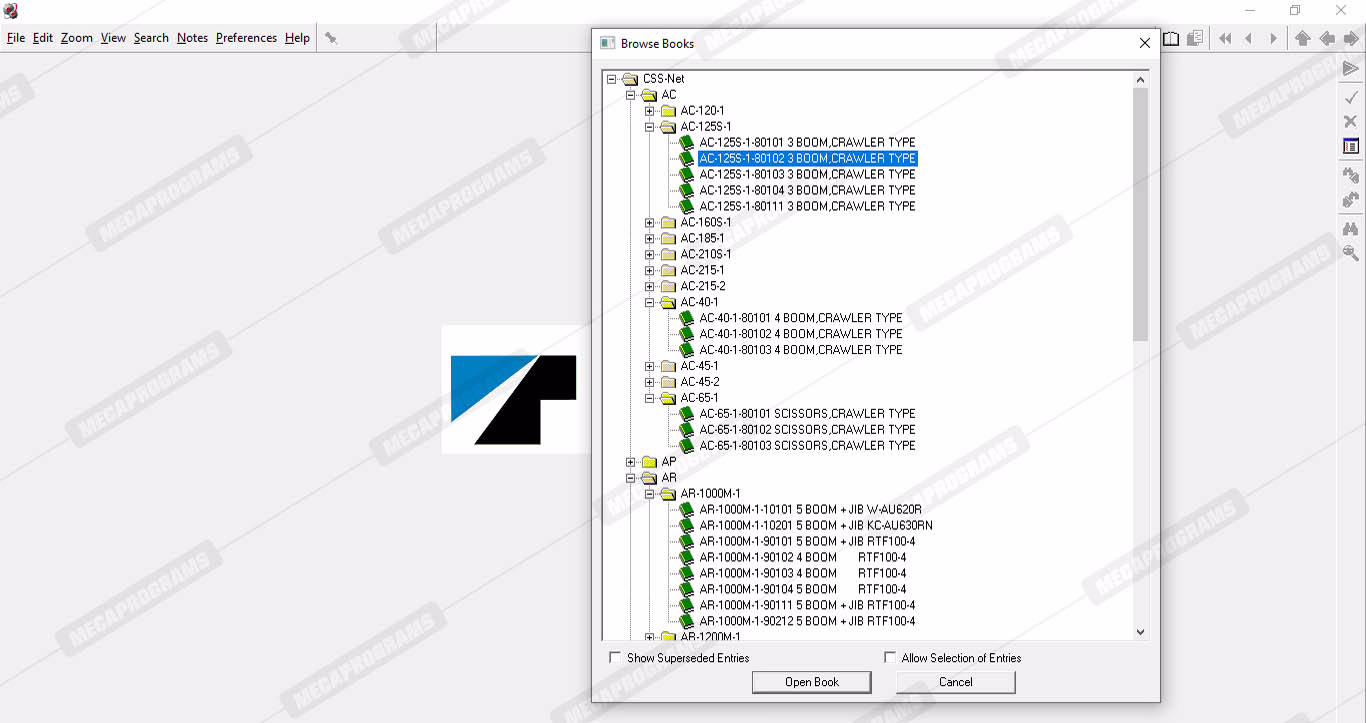The image size is (1366, 723).
Task: Click Cancel in Browse Books dialog
Action: tap(955, 682)
